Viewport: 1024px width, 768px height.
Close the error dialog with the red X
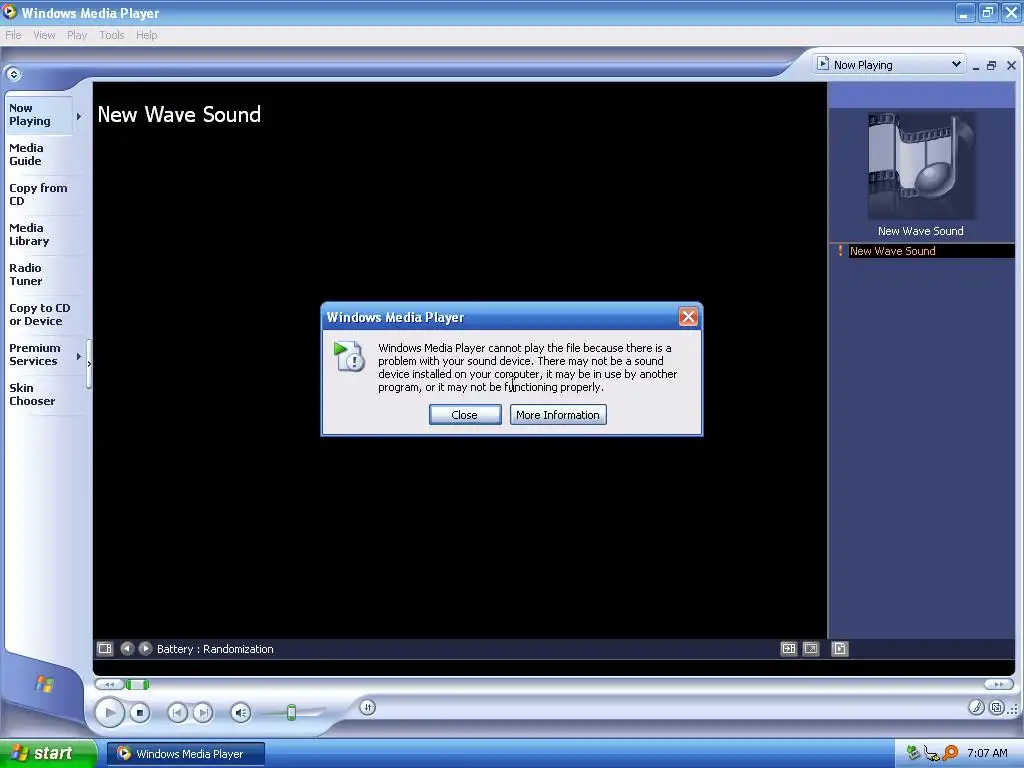click(688, 317)
